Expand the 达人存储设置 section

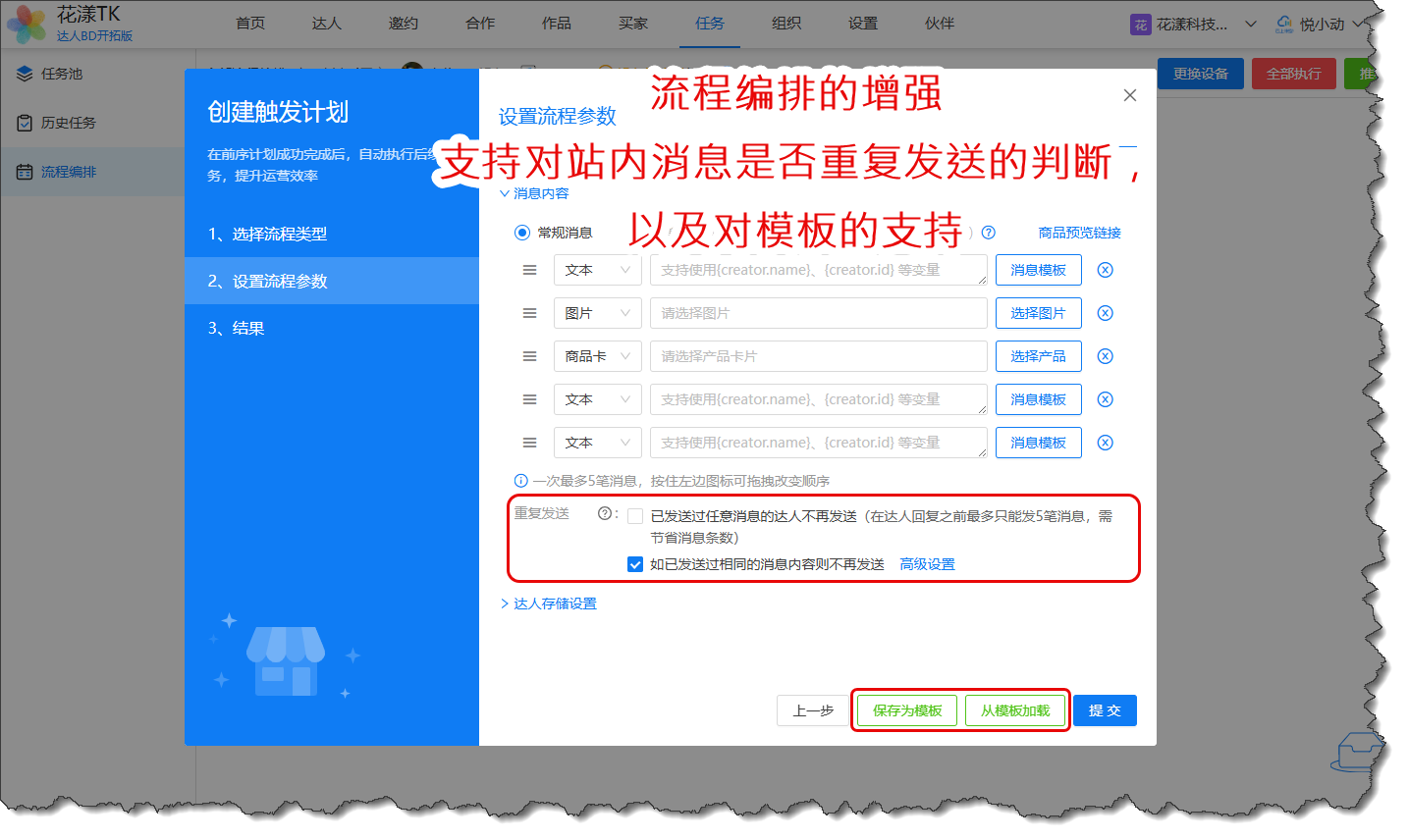[549, 604]
